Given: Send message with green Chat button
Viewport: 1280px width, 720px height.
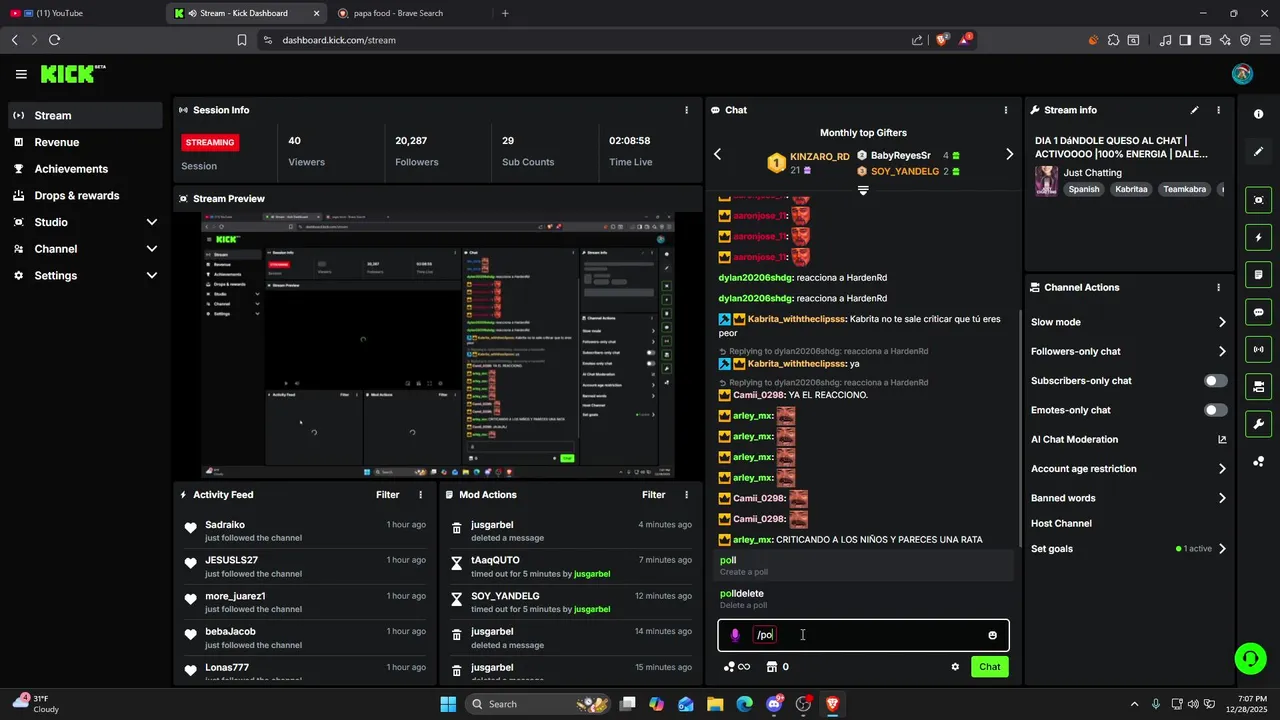Looking at the screenshot, I should [989, 667].
